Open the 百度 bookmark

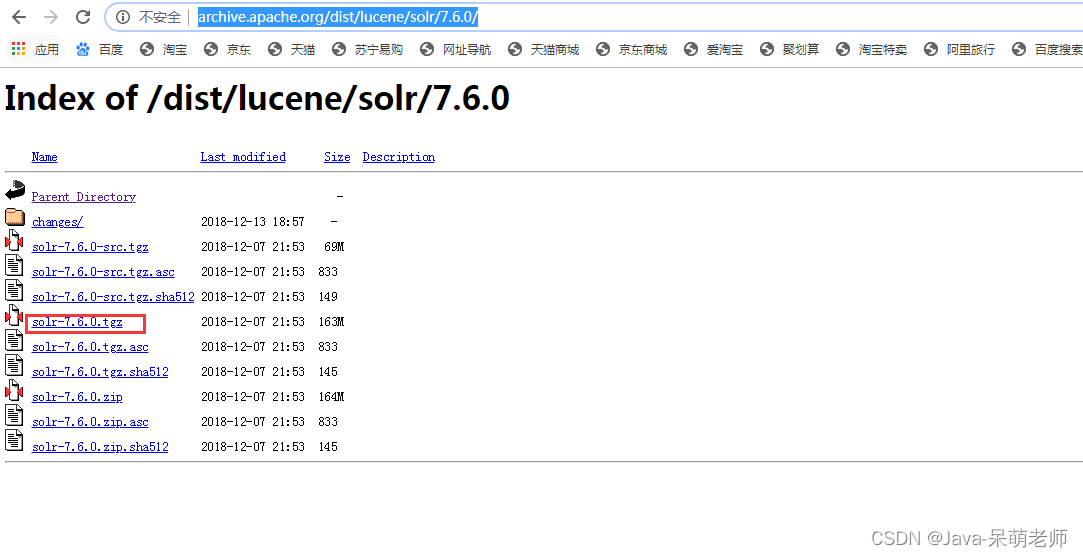pos(99,49)
